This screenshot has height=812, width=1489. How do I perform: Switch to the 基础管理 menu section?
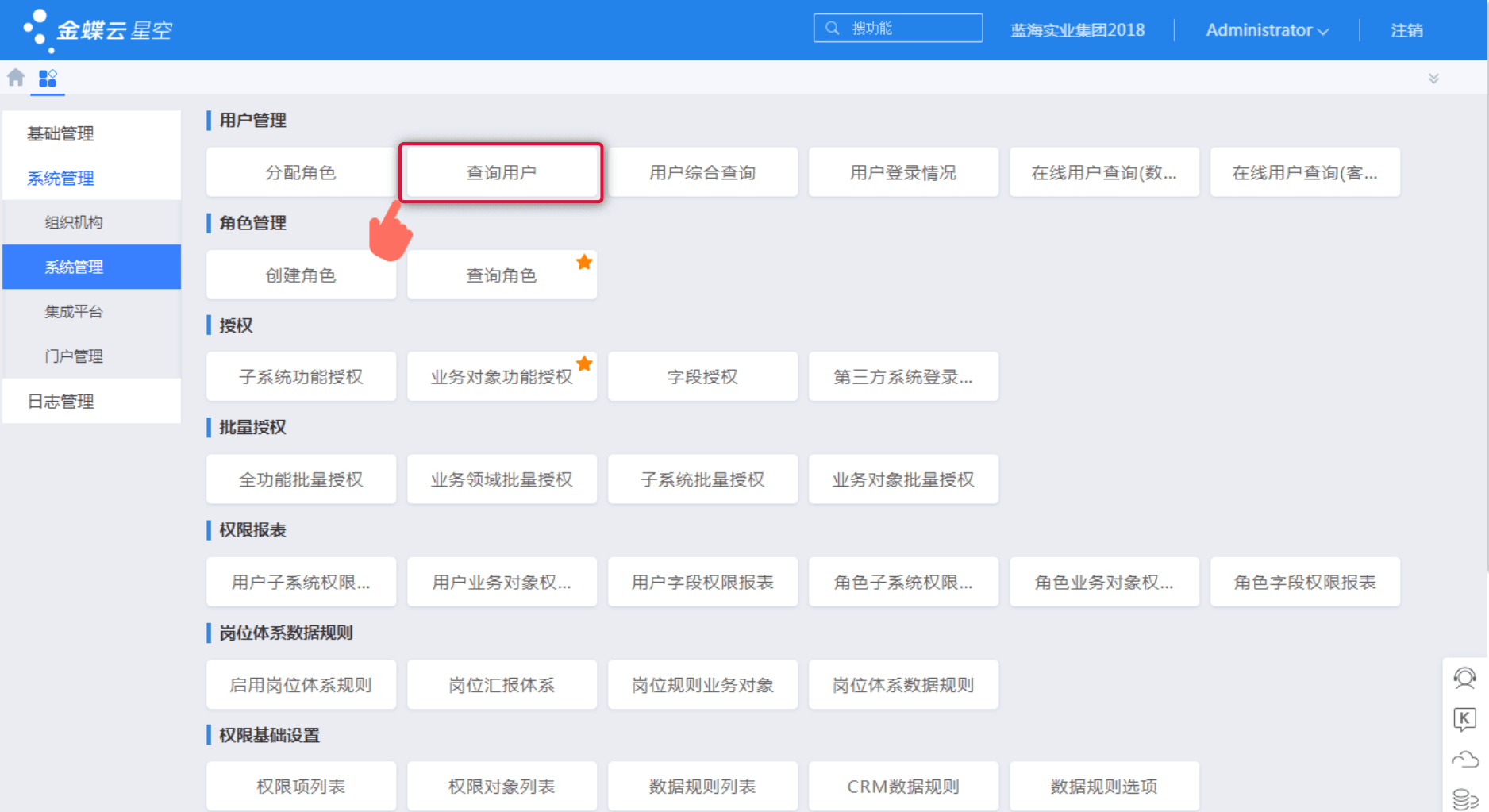point(61,133)
